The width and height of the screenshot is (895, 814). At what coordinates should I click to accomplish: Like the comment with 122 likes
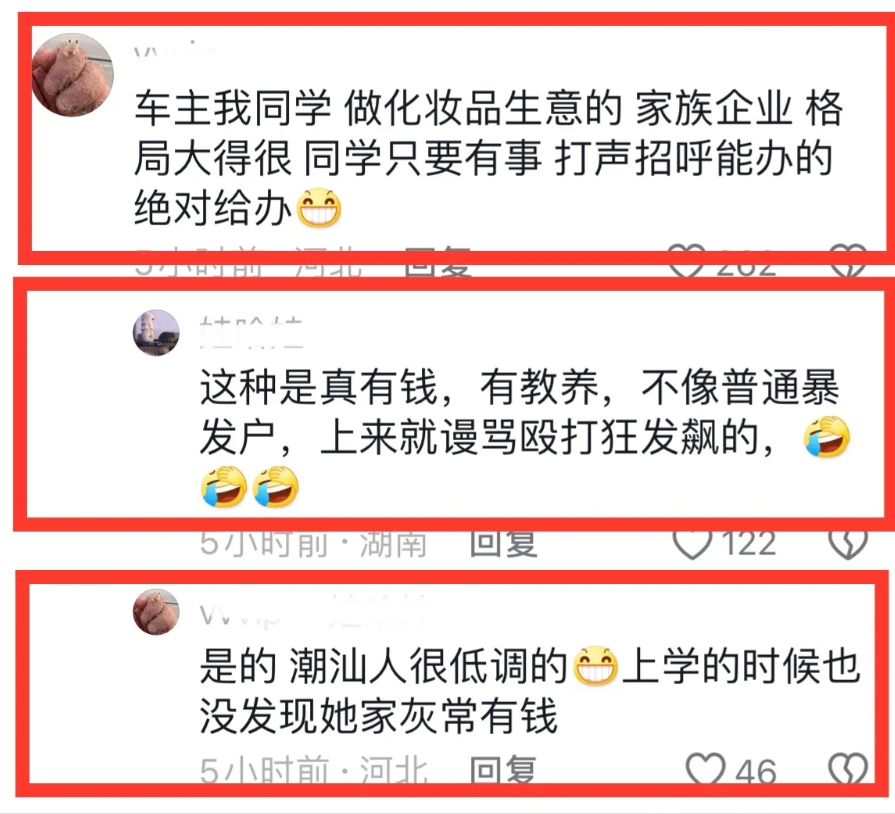tap(692, 543)
